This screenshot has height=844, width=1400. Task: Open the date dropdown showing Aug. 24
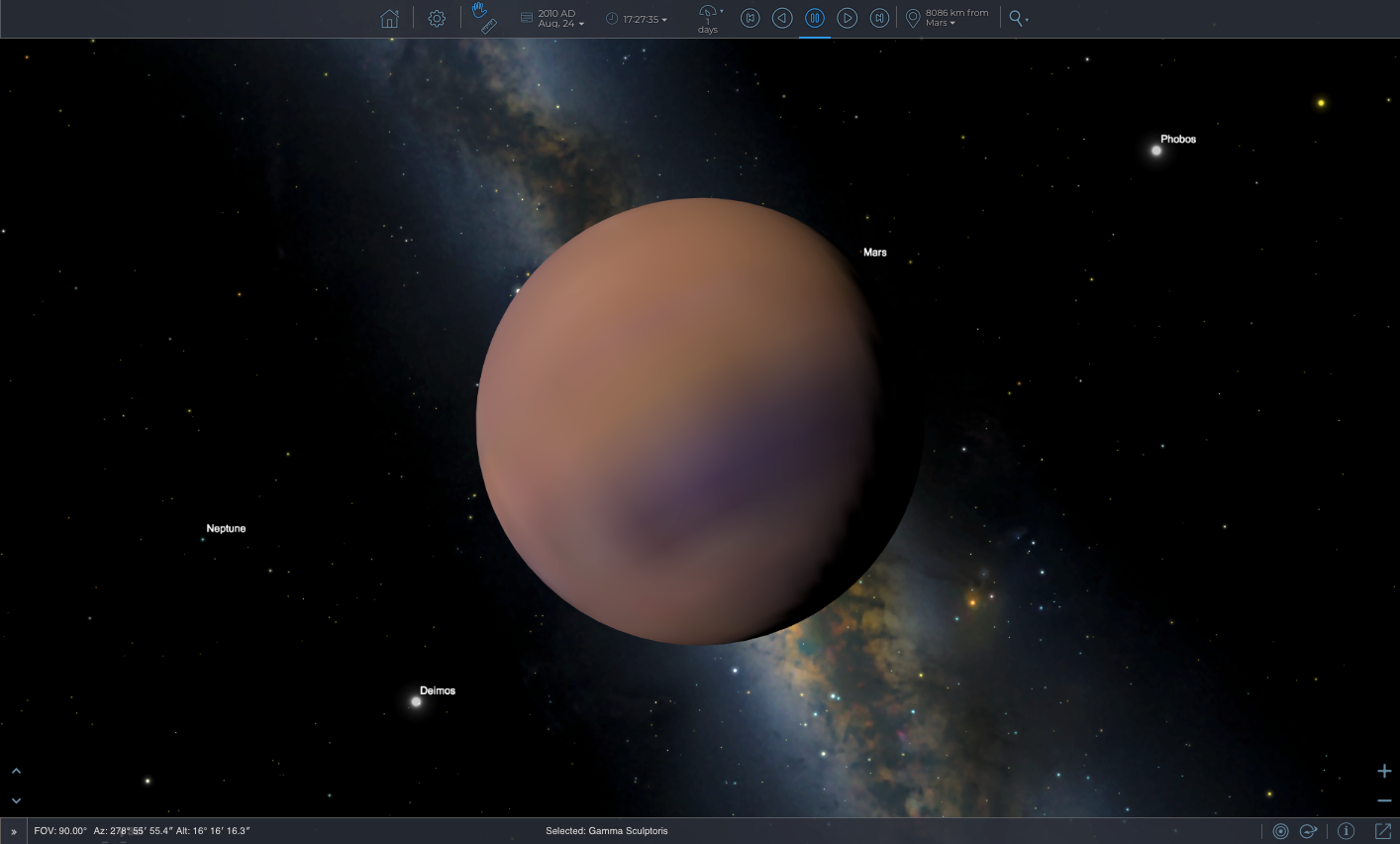point(560,19)
